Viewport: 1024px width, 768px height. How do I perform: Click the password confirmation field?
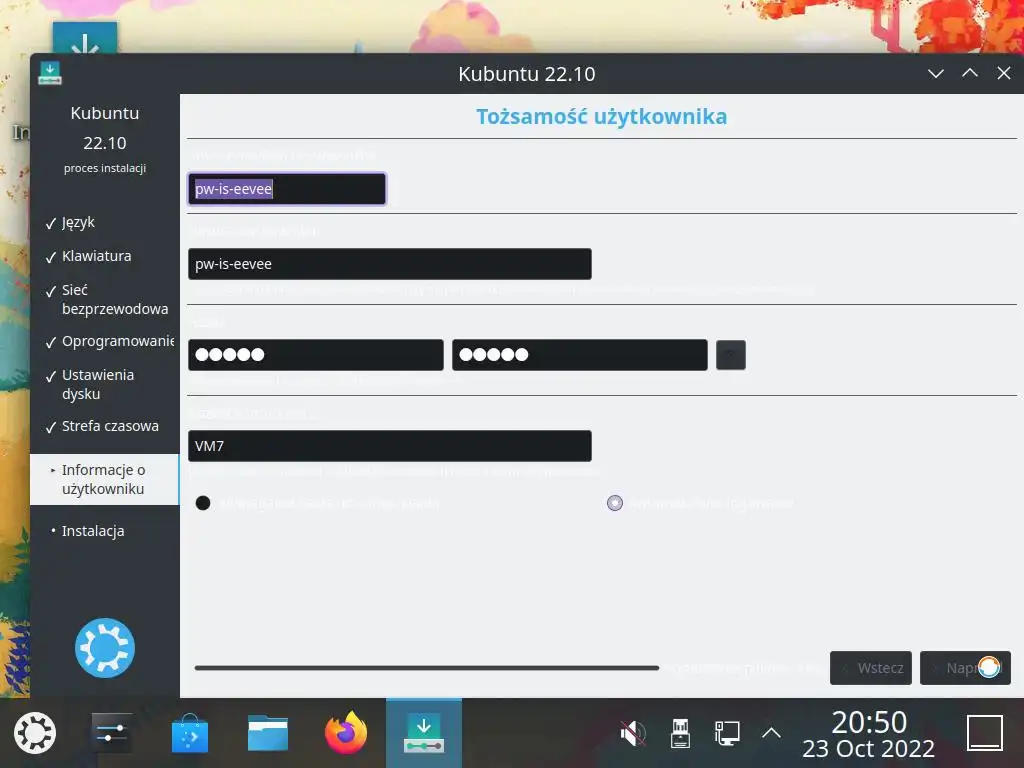click(579, 355)
